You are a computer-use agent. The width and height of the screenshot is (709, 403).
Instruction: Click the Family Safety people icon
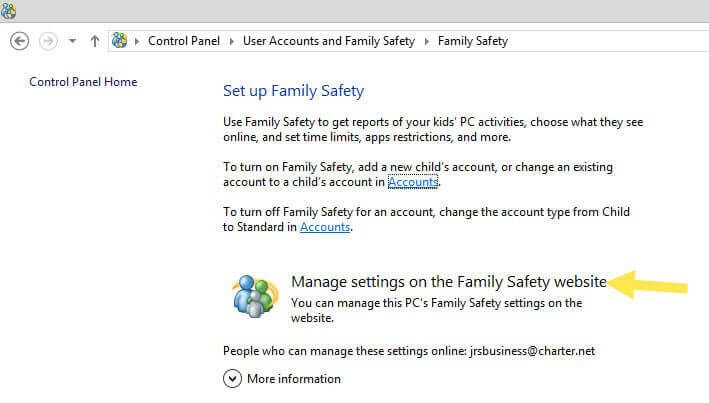(254, 295)
